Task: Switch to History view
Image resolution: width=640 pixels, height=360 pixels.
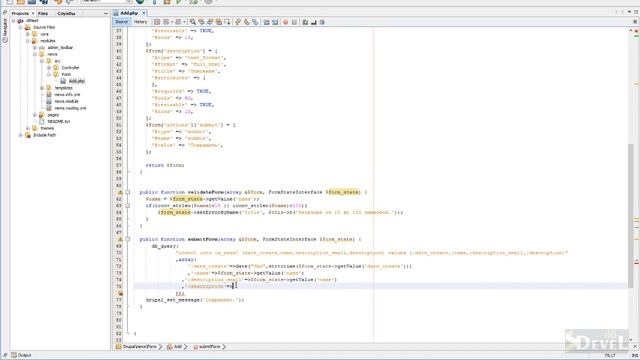Action: click(140, 22)
